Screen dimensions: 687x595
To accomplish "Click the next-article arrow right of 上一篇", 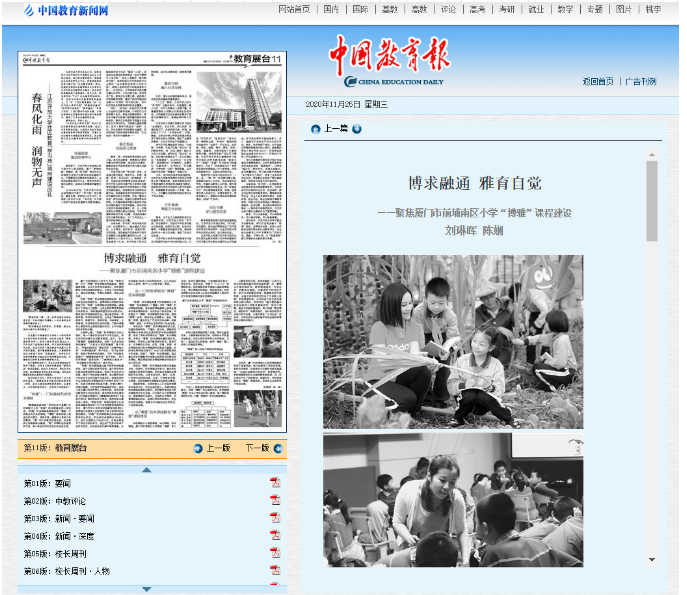I will 356,129.
